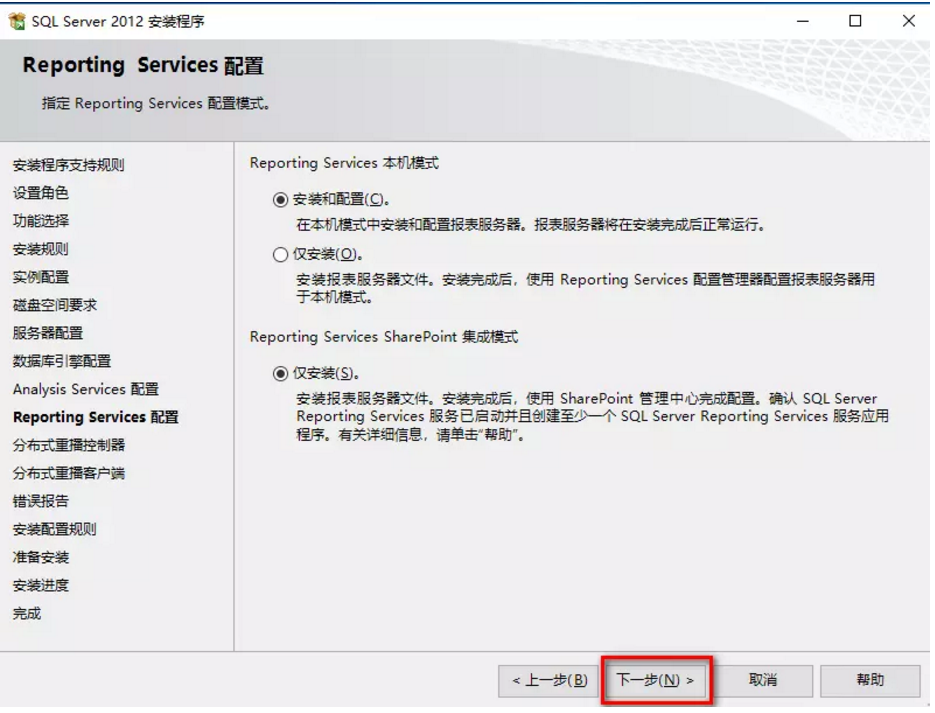Click 安装程序支持规则 step in sidebar
935x713 pixels.
(69, 165)
